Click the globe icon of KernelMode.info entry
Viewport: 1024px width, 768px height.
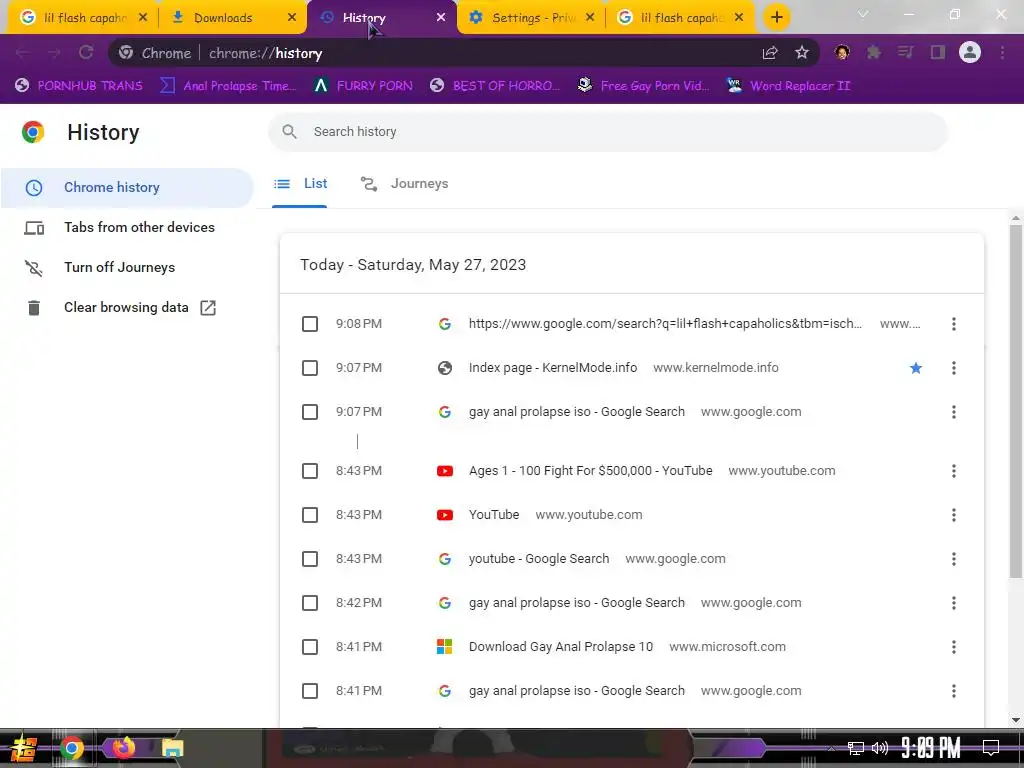point(445,368)
